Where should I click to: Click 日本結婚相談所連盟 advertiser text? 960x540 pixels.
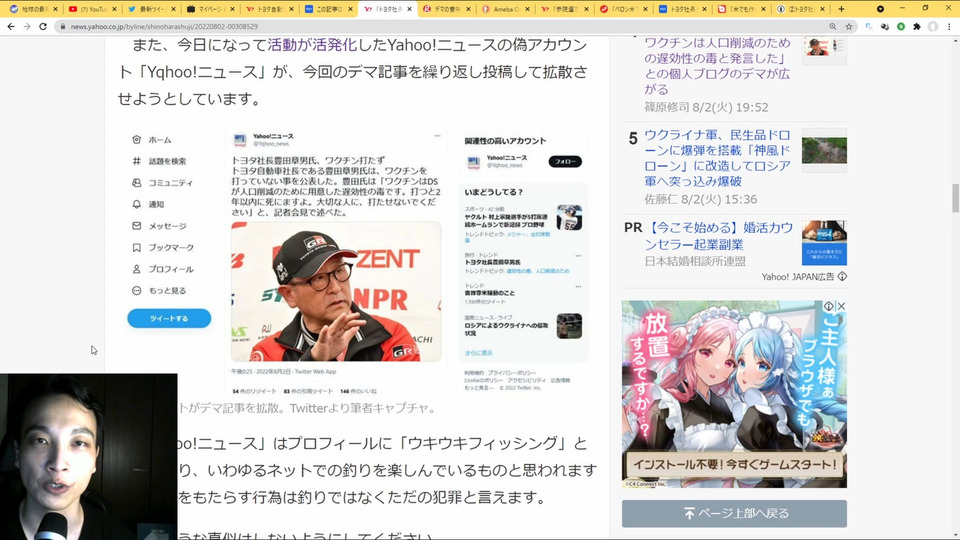pos(695,261)
